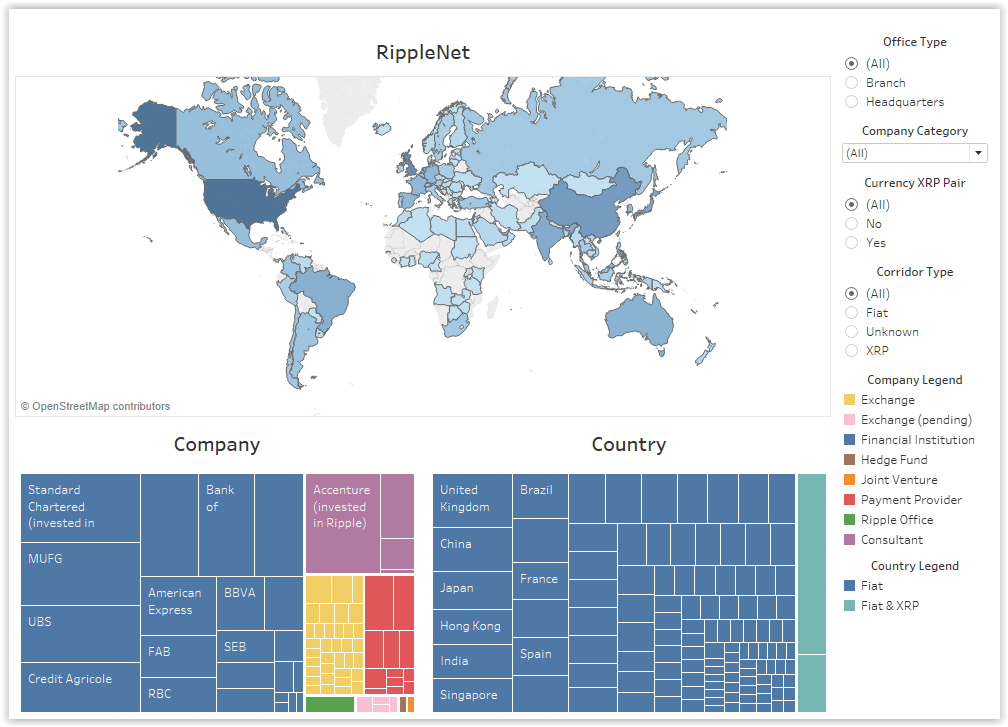Screen dimensions: 1008x727
Task: Click the Hedge Fund brown swatch
Action: click(849, 460)
